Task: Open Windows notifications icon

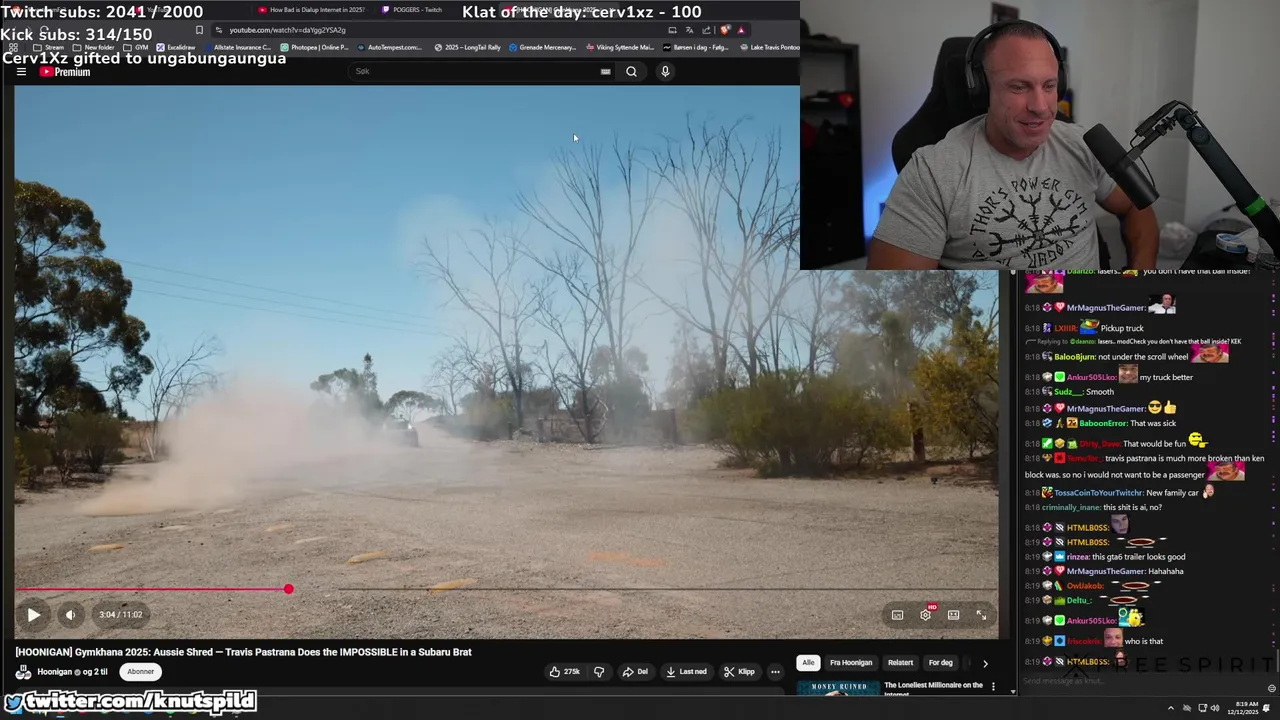Action: [x=1267, y=708]
